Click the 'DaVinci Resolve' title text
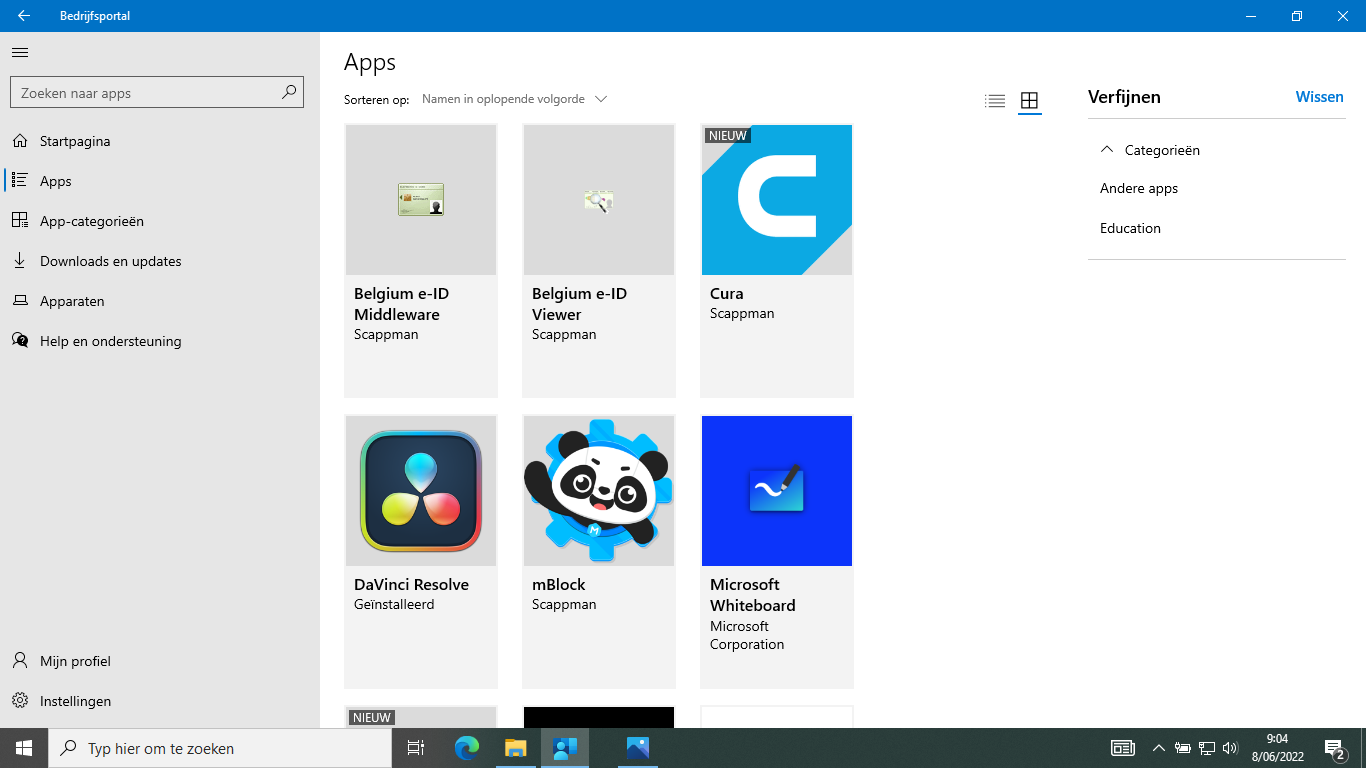 pyautogui.click(x=411, y=585)
